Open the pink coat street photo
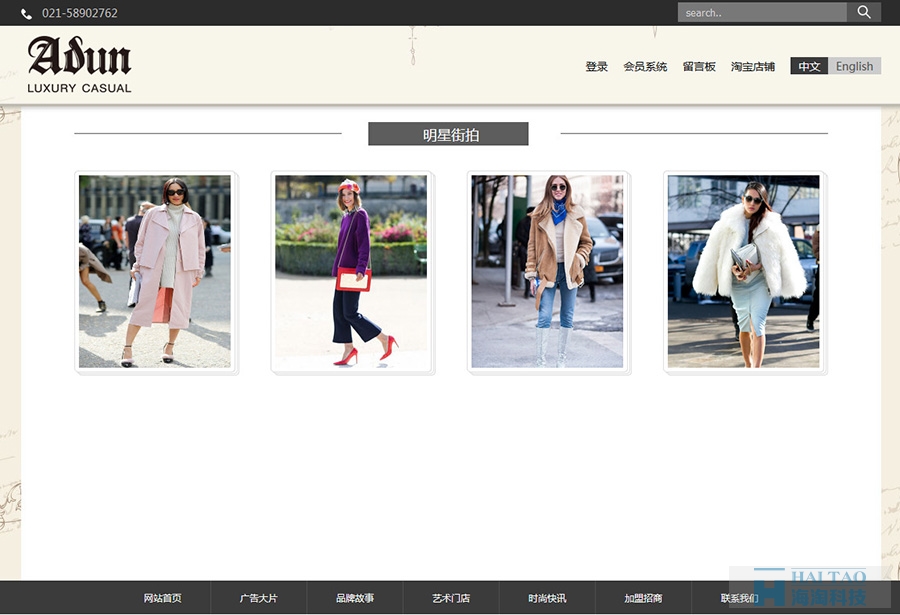The height and width of the screenshot is (615, 900). pos(155,272)
